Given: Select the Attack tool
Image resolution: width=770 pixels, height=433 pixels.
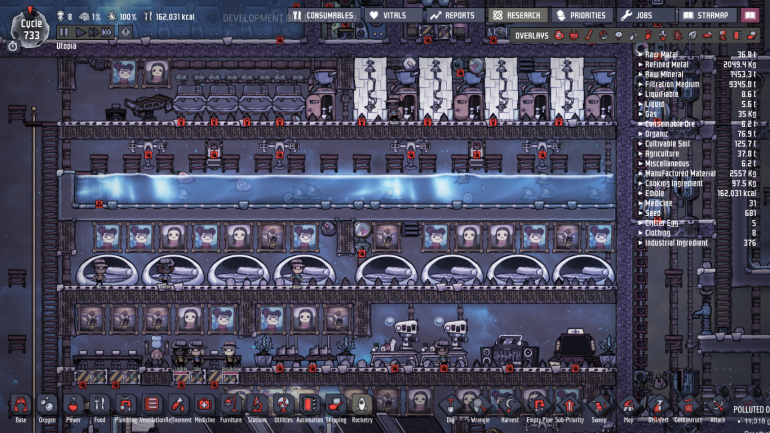Looking at the screenshot, I should [717, 407].
